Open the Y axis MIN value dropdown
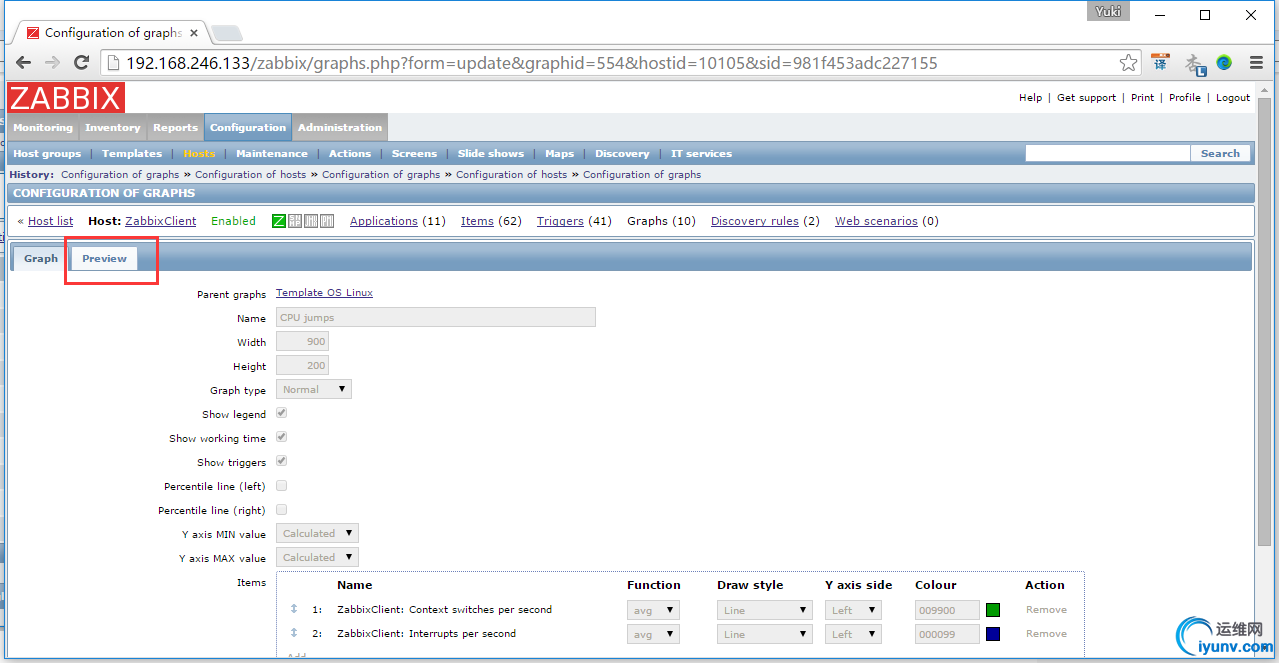Screen dimensions: 1279x663 tap(317, 533)
